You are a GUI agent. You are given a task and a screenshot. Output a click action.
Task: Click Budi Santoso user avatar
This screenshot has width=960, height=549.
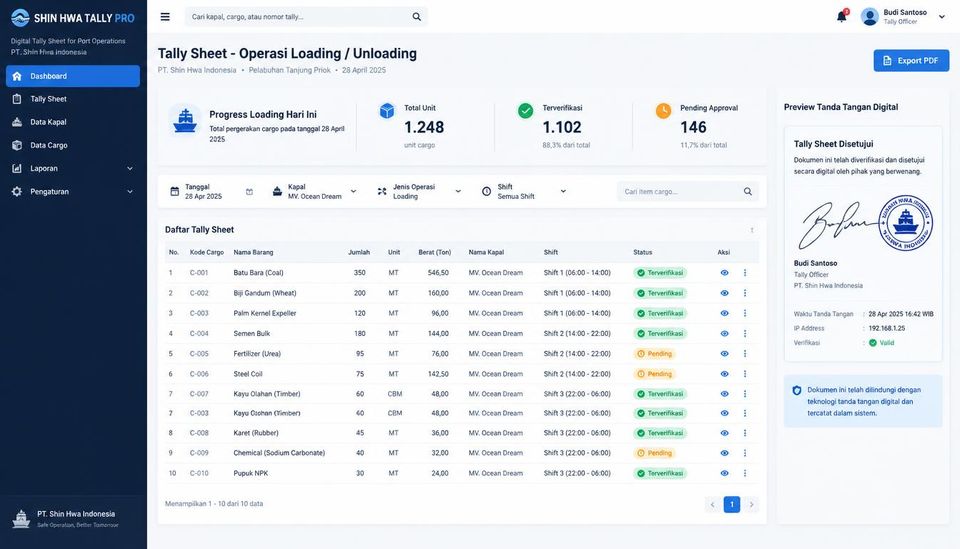click(x=869, y=17)
